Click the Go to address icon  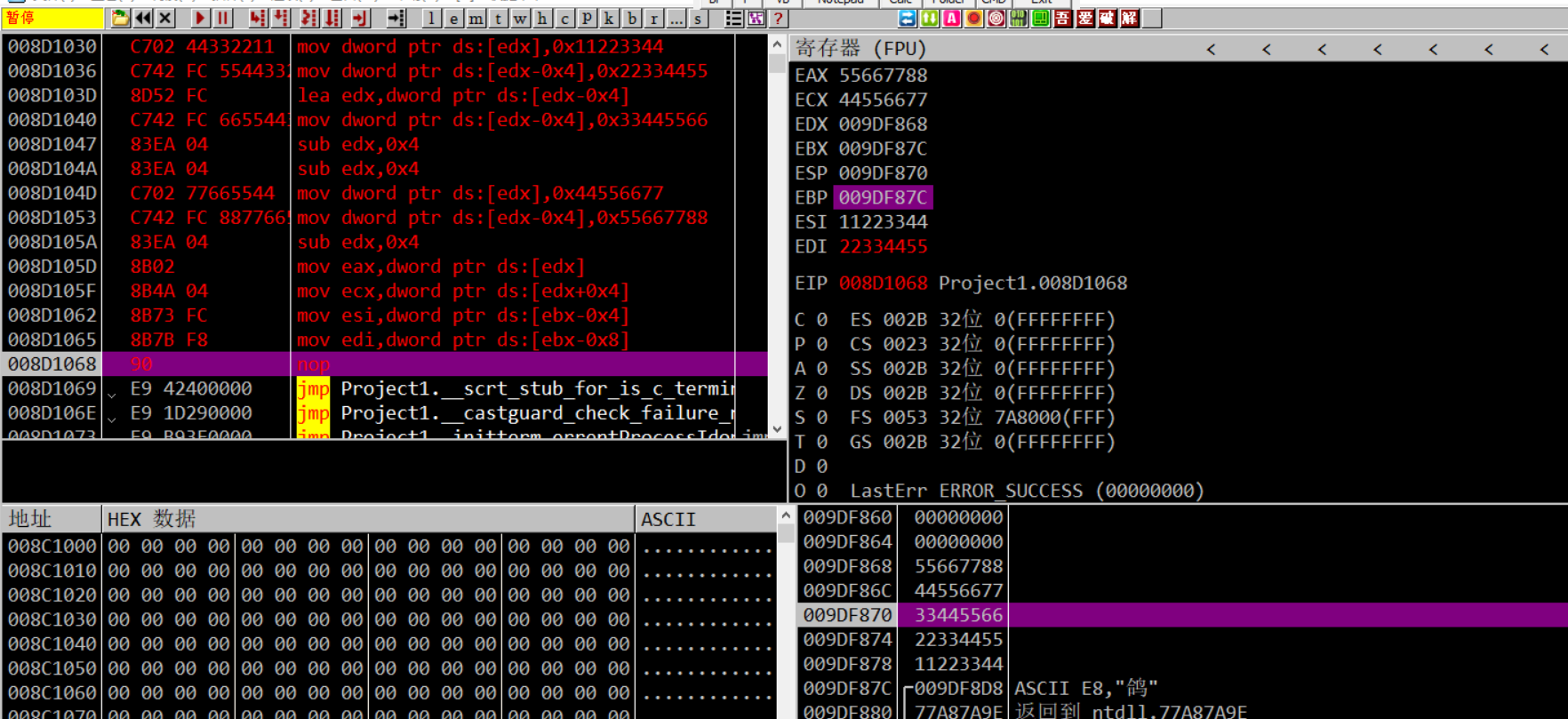396,18
